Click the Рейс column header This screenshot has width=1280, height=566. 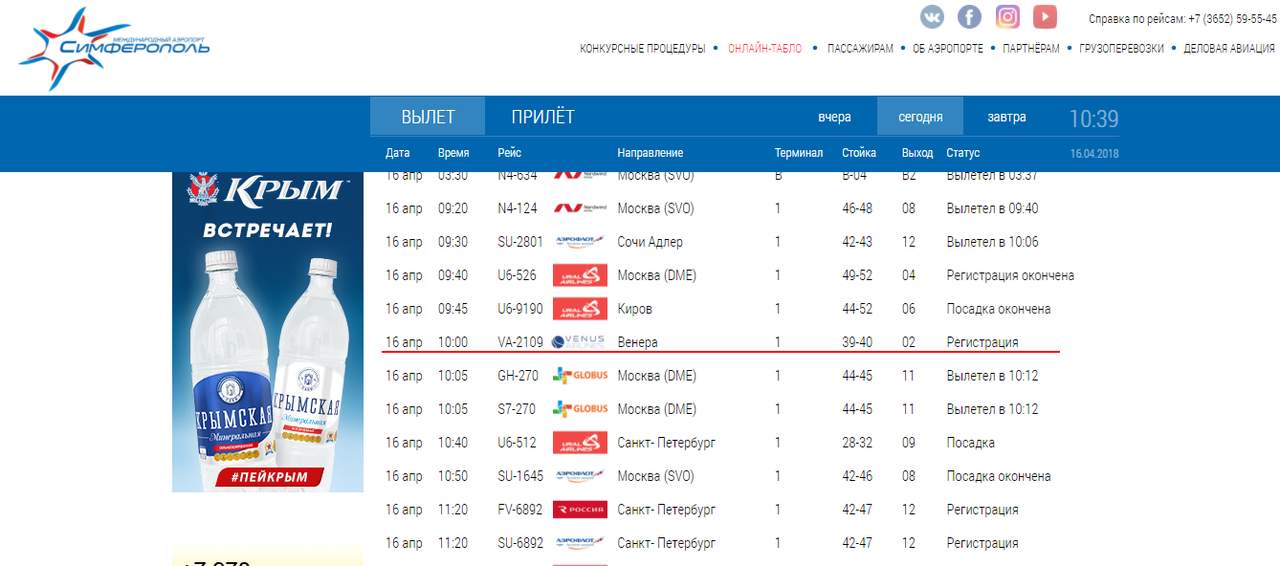click(509, 153)
